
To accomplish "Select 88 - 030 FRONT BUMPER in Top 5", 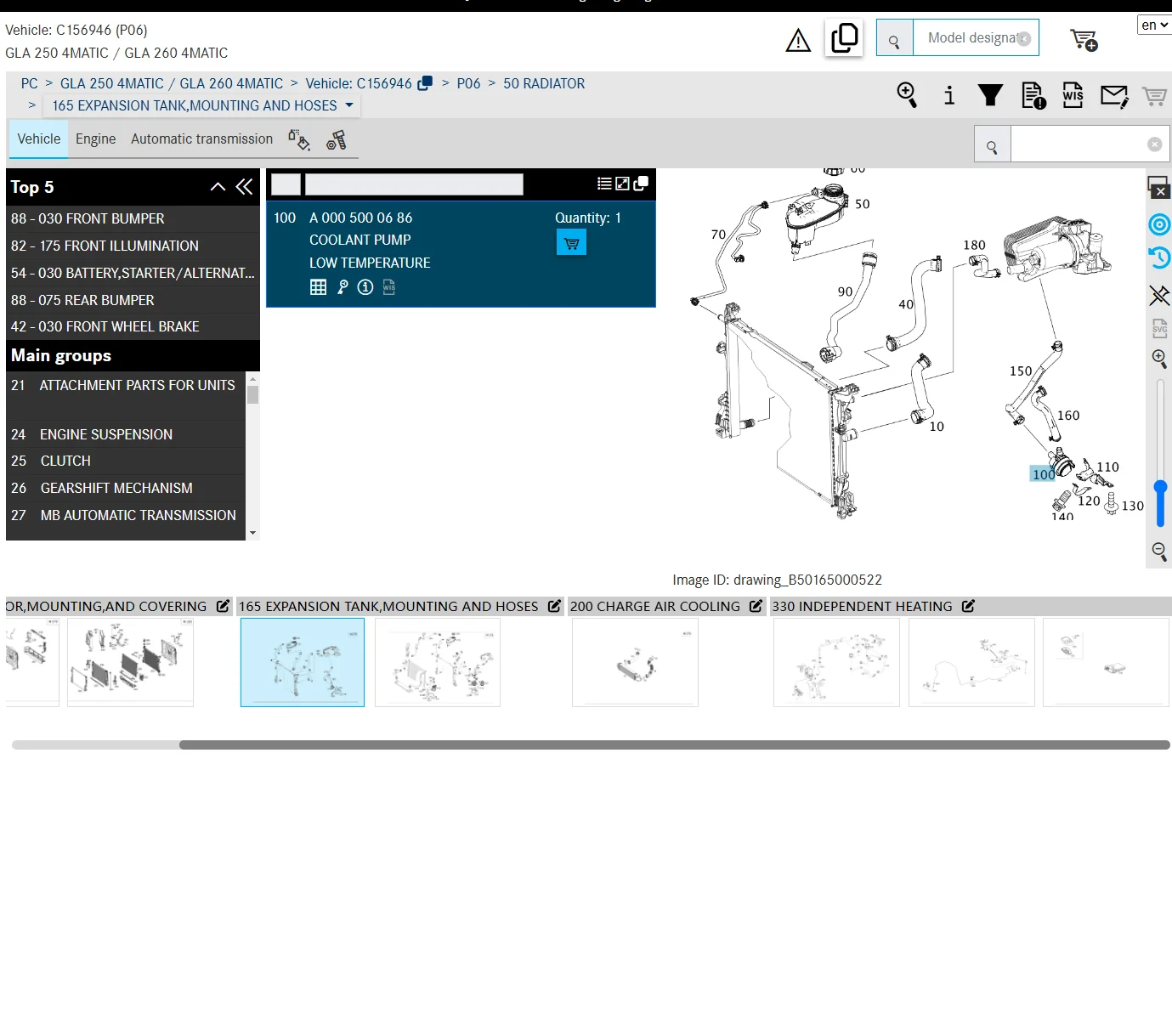I will pyautogui.click(x=133, y=218).
